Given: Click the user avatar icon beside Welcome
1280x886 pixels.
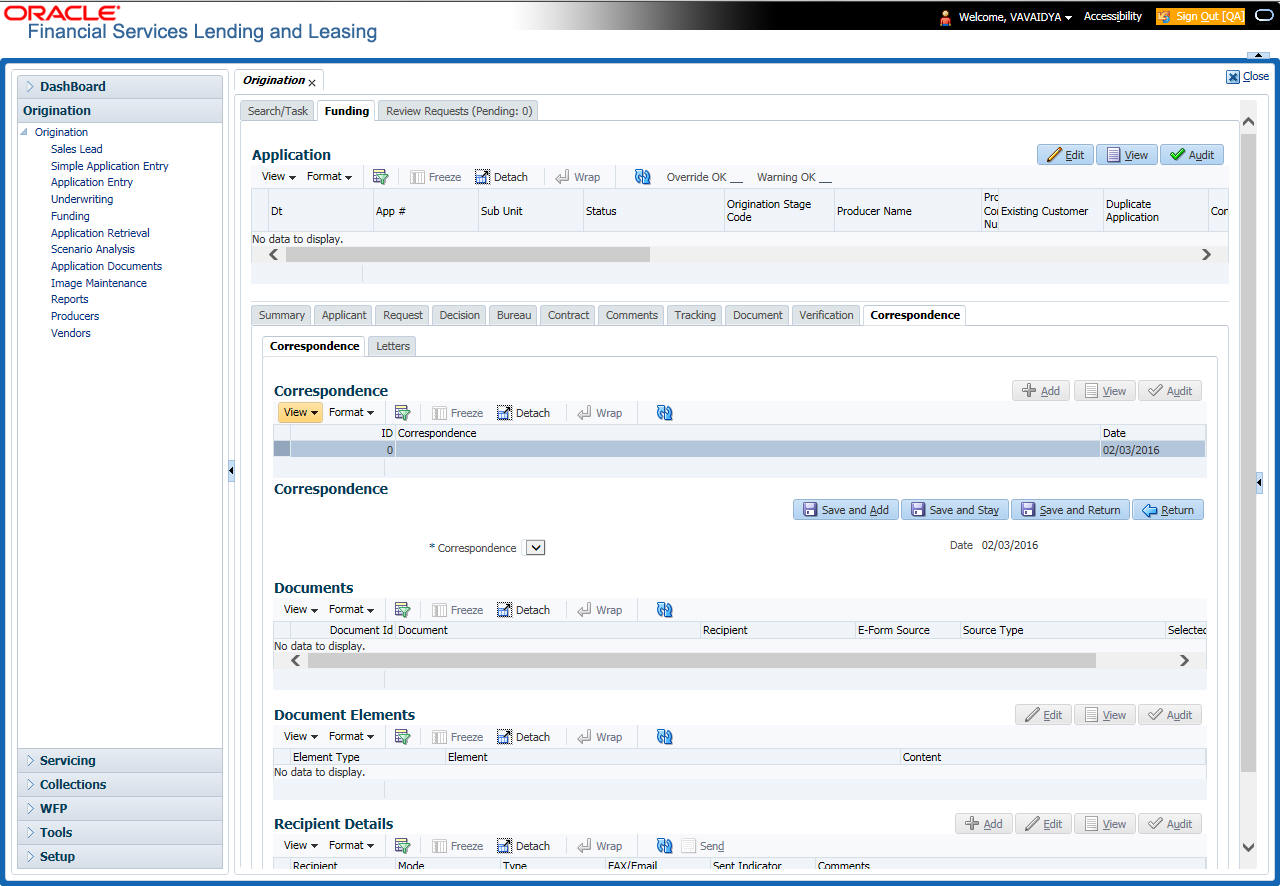Looking at the screenshot, I should point(945,17).
